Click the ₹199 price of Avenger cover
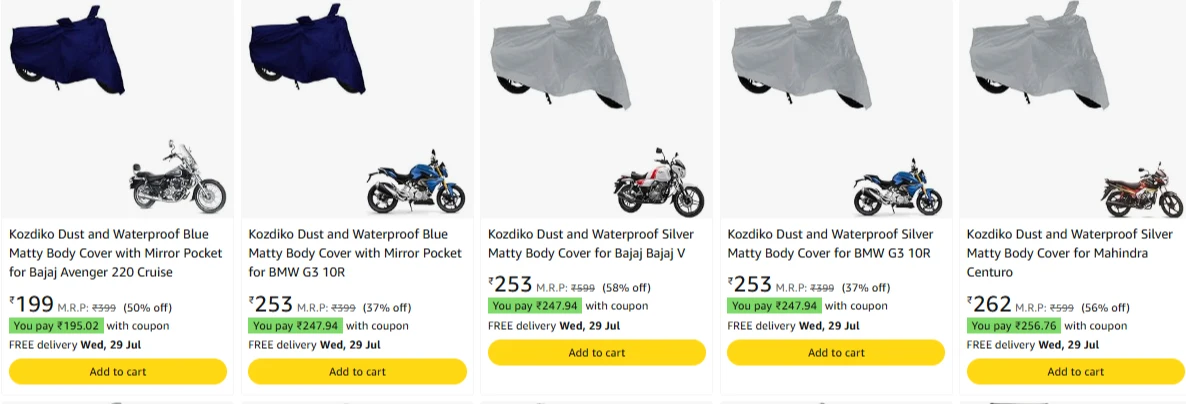The image size is (1186, 405). [32, 304]
